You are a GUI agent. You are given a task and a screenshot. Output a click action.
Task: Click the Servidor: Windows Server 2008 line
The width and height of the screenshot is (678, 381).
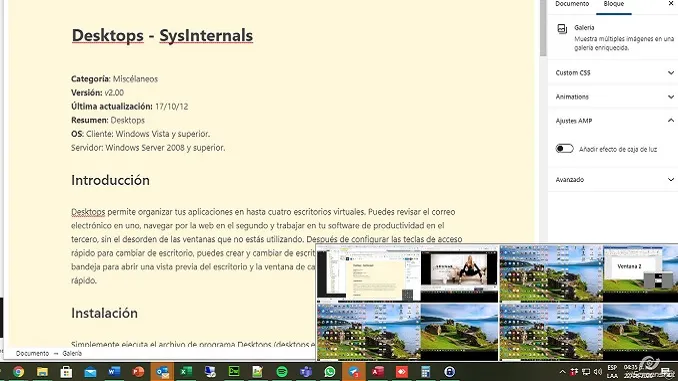(148, 148)
